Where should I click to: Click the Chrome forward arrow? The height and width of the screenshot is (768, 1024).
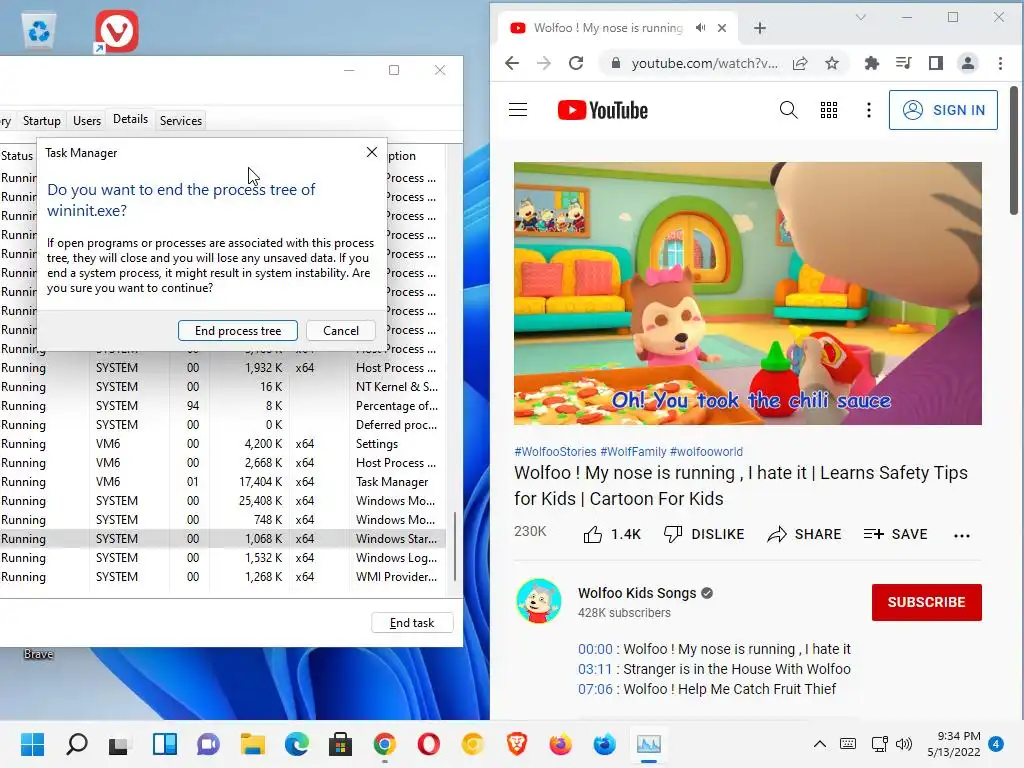543,63
